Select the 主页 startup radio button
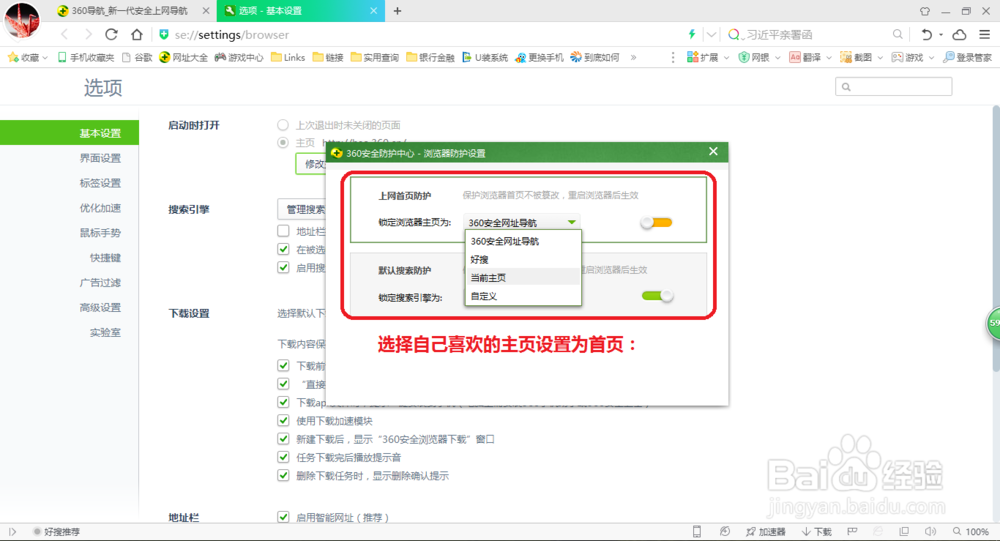The image size is (1000, 541). coord(283,142)
